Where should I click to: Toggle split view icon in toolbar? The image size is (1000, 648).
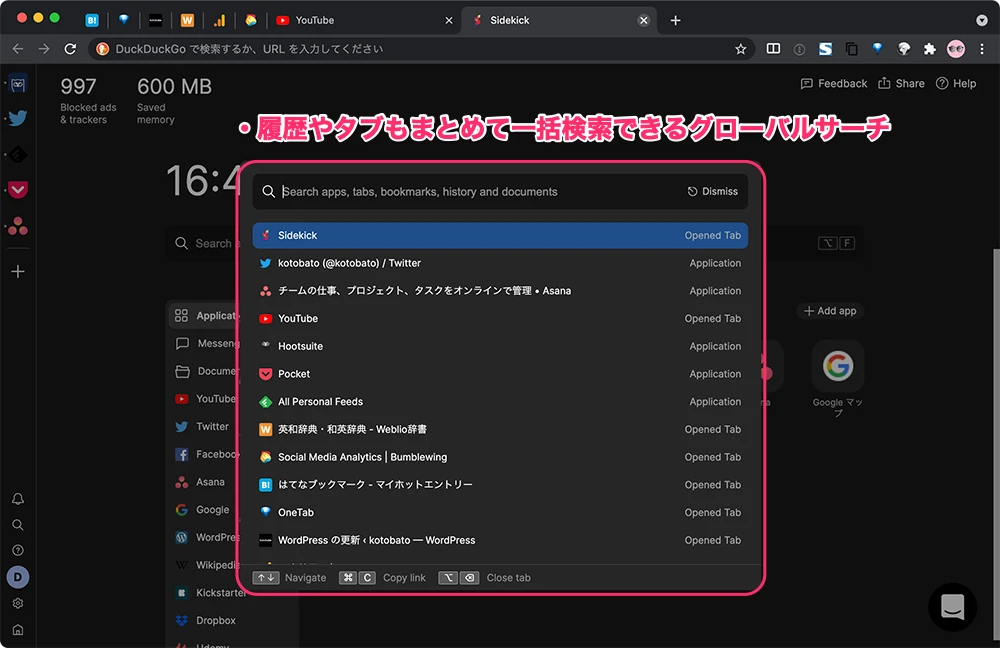pyautogui.click(x=773, y=49)
